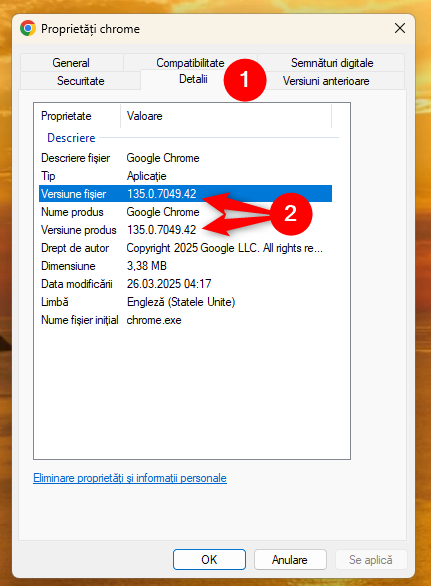Select the Nume fișier inițial row label

point(80,320)
